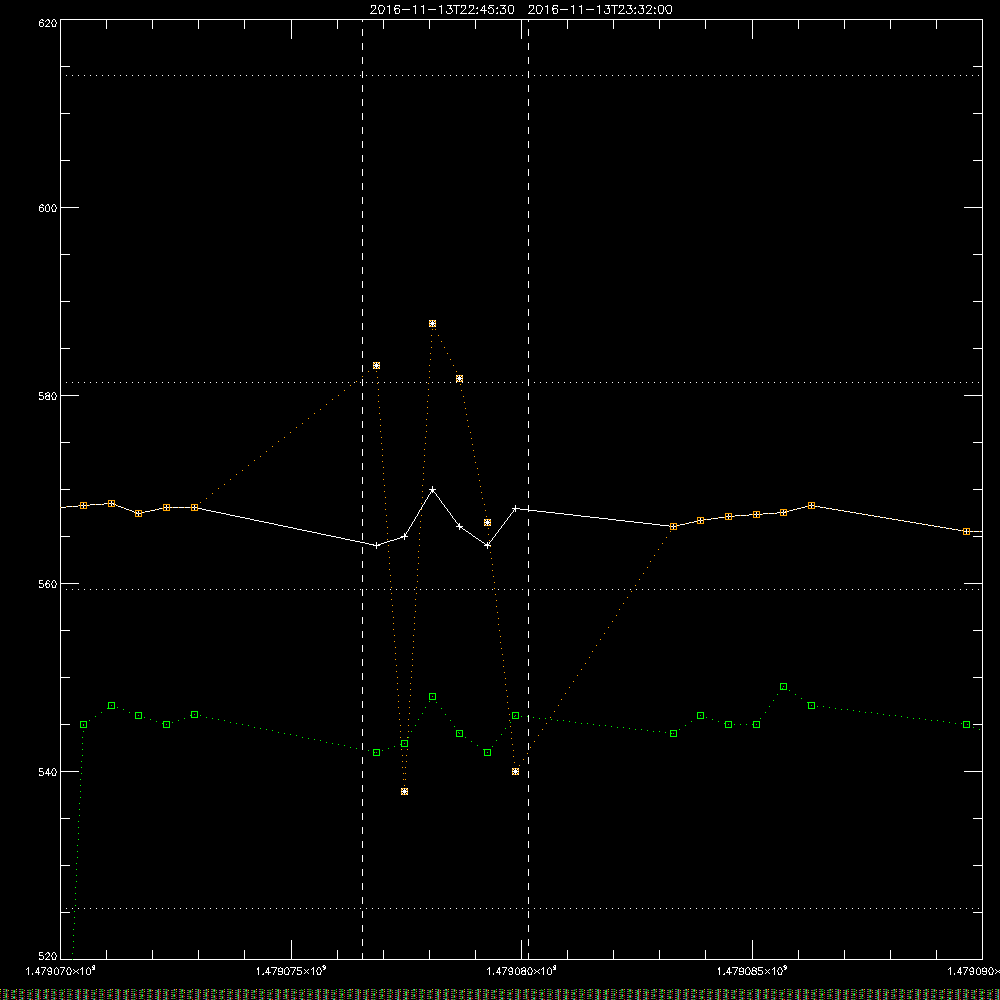This screenshot has width=1000, height=1000.
Task: Pick the highest green square marker near 549
Action: (x=784, y=687)
